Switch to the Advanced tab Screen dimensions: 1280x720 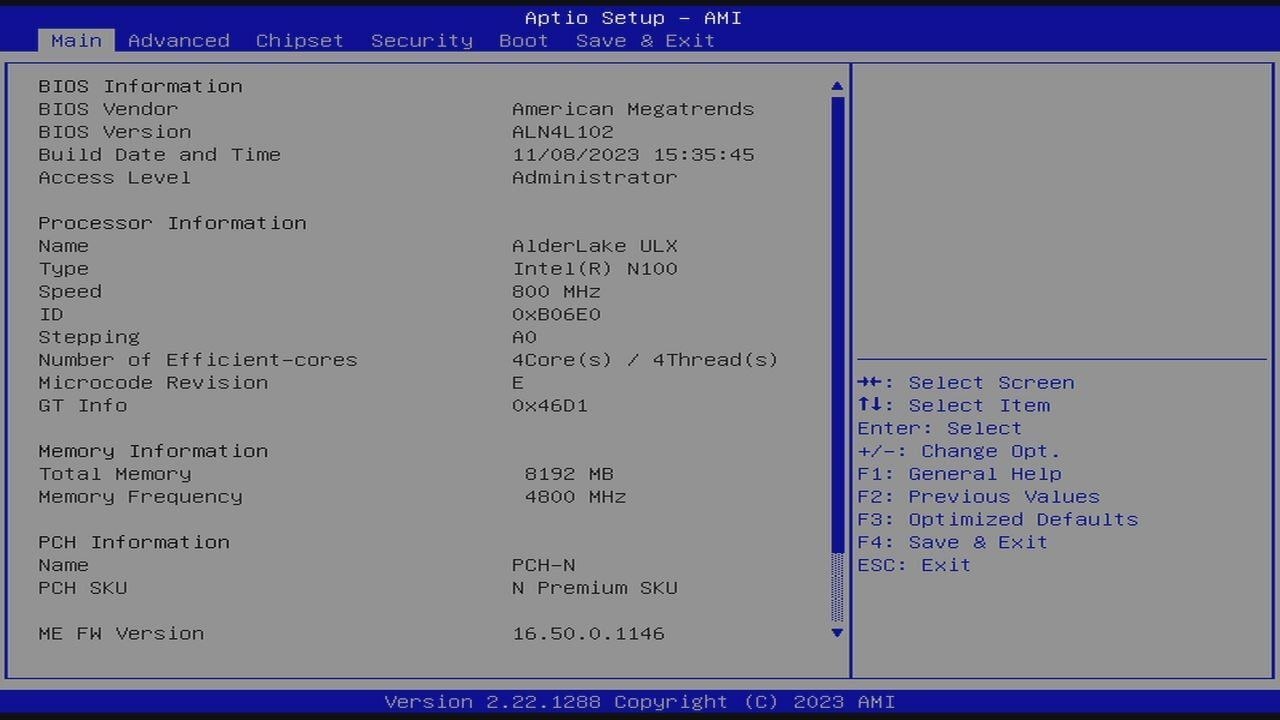point(179,41)
